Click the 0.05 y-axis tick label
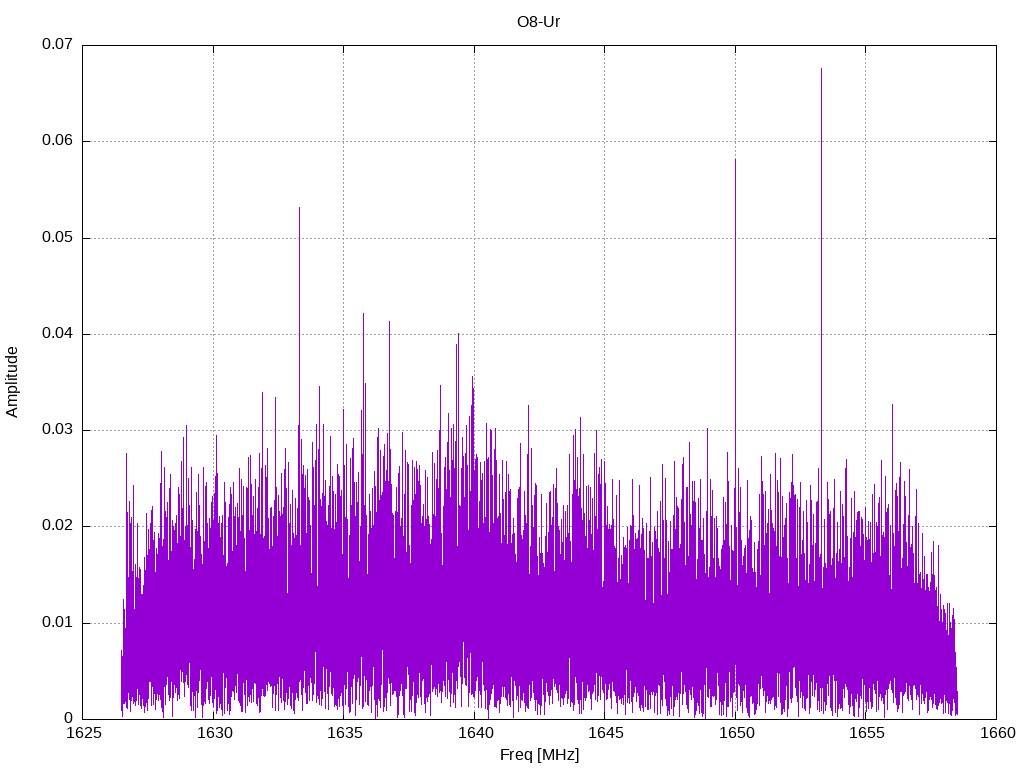The width and height of the screenshot is (1024, 768). (57, 238)
